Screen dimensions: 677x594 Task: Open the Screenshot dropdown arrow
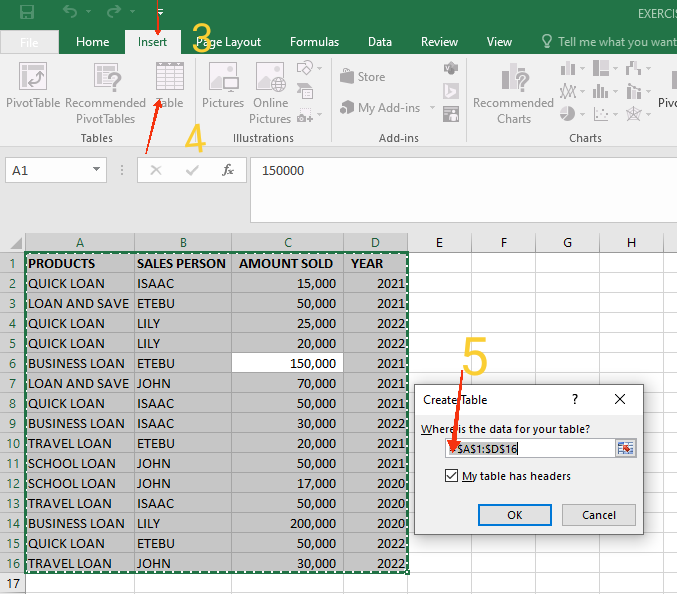(x=320, y=115)
